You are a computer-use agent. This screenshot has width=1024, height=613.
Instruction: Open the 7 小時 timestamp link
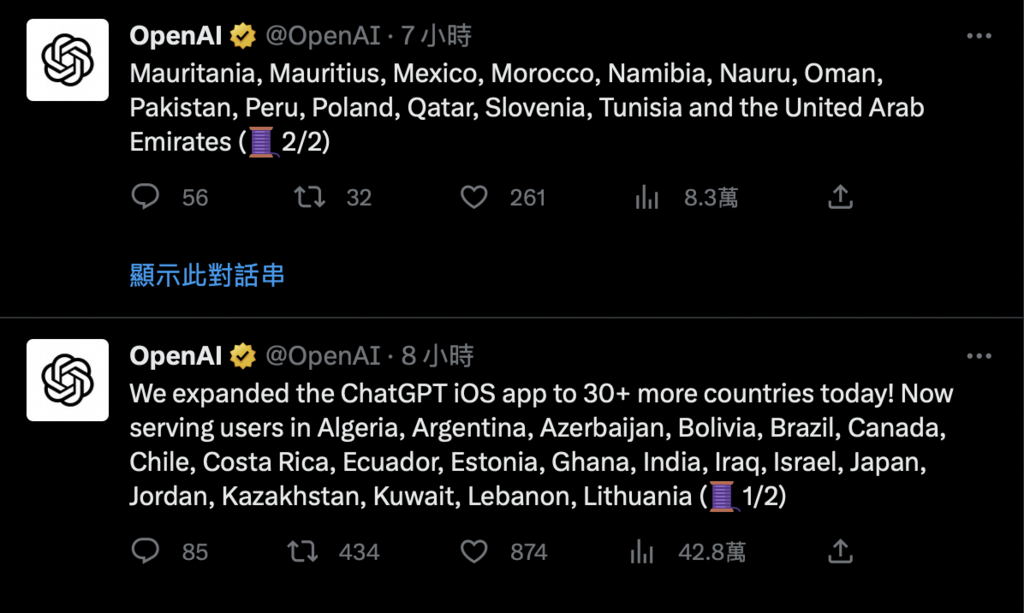coord(436,36)
